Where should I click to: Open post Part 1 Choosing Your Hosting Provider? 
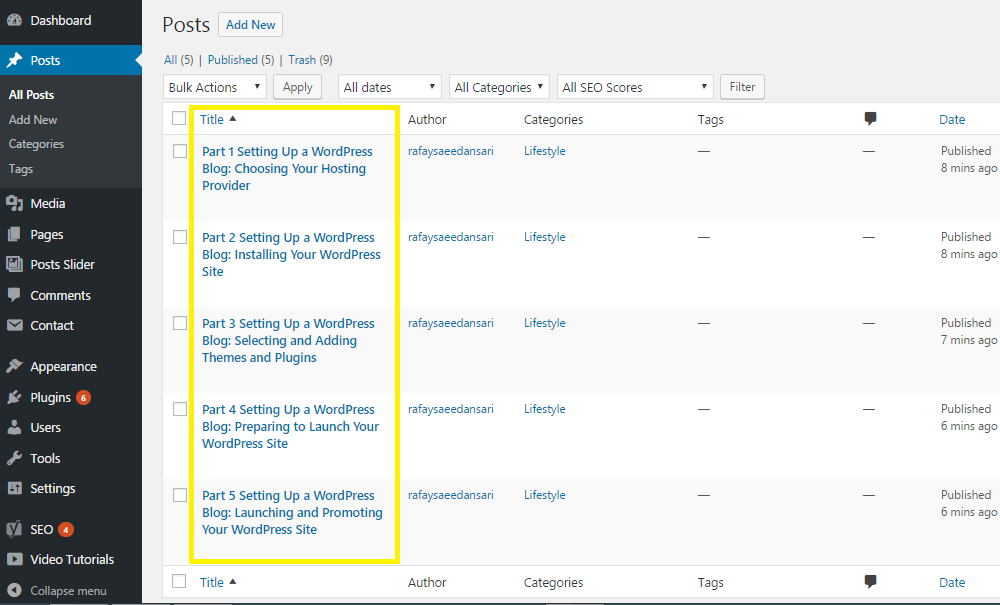pyautogui.click(x=287, y=168)
